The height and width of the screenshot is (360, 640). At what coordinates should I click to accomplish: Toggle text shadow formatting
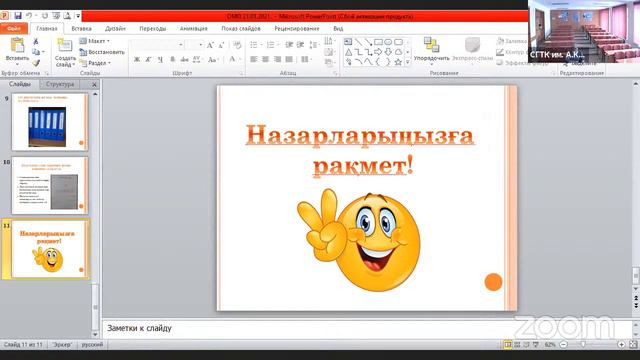click(173, 60)
